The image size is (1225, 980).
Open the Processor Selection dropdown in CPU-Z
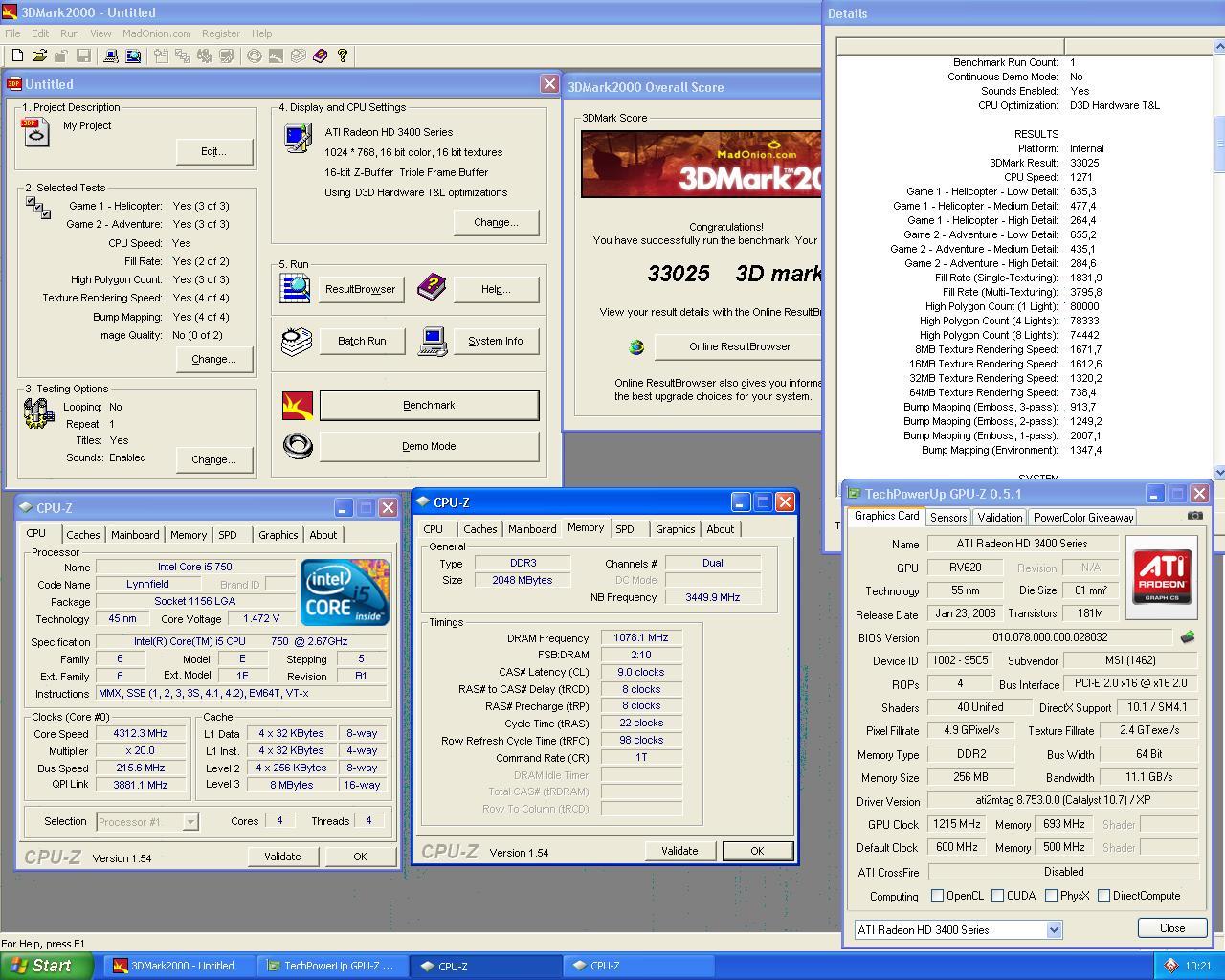tap(190, 821)
